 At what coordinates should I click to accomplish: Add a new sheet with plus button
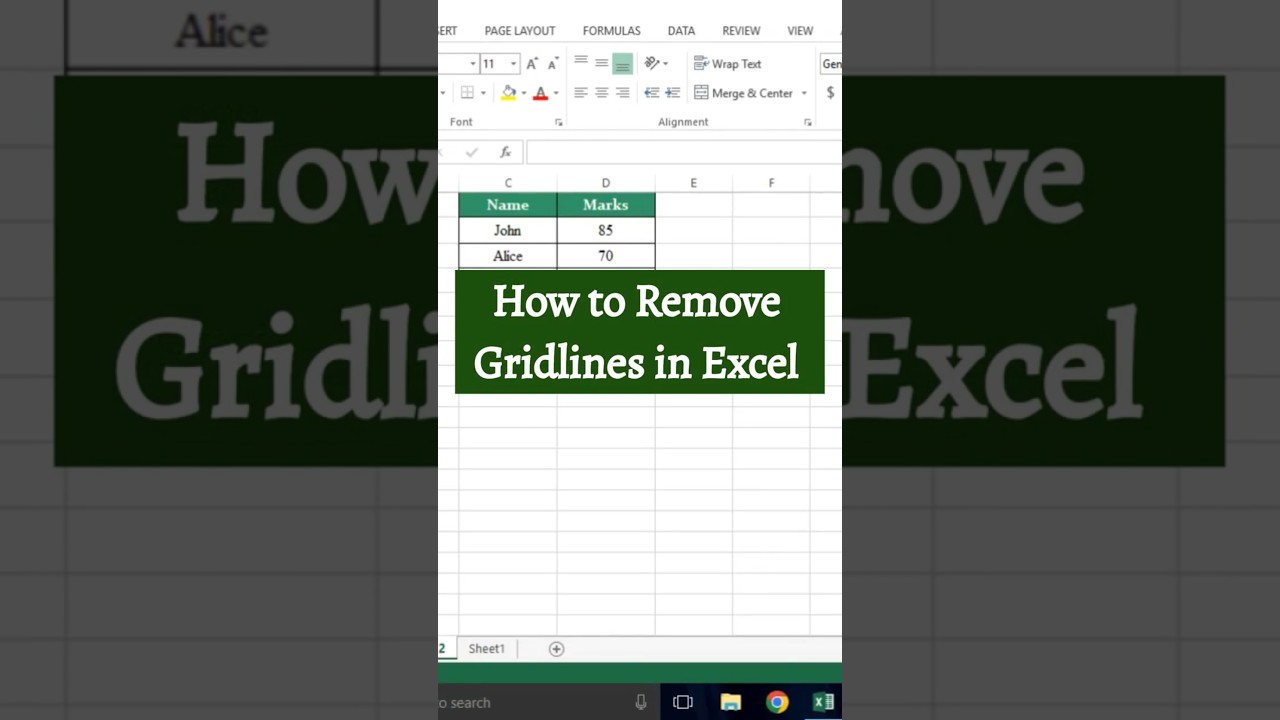556,649
